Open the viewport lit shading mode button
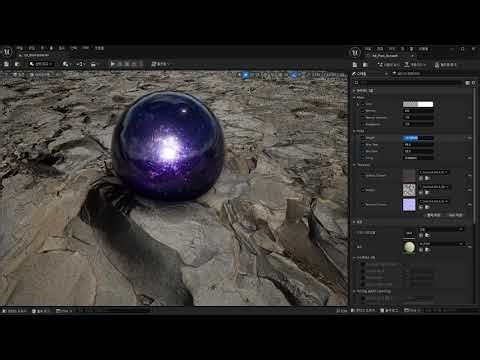 pos(40,75)
